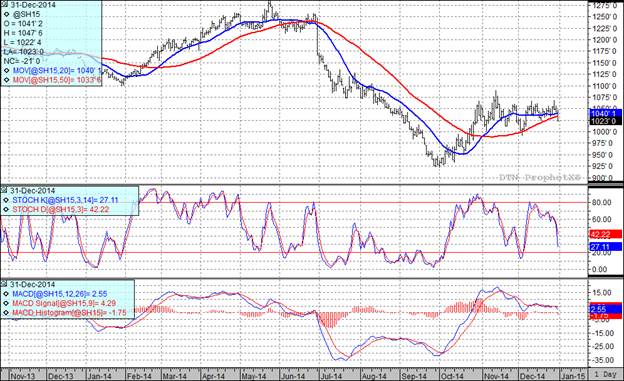Click the Mar-14 label on the time axis
The height and width of the screenshot is (381, 624).
pyautogui.click(x=174, y=376)
